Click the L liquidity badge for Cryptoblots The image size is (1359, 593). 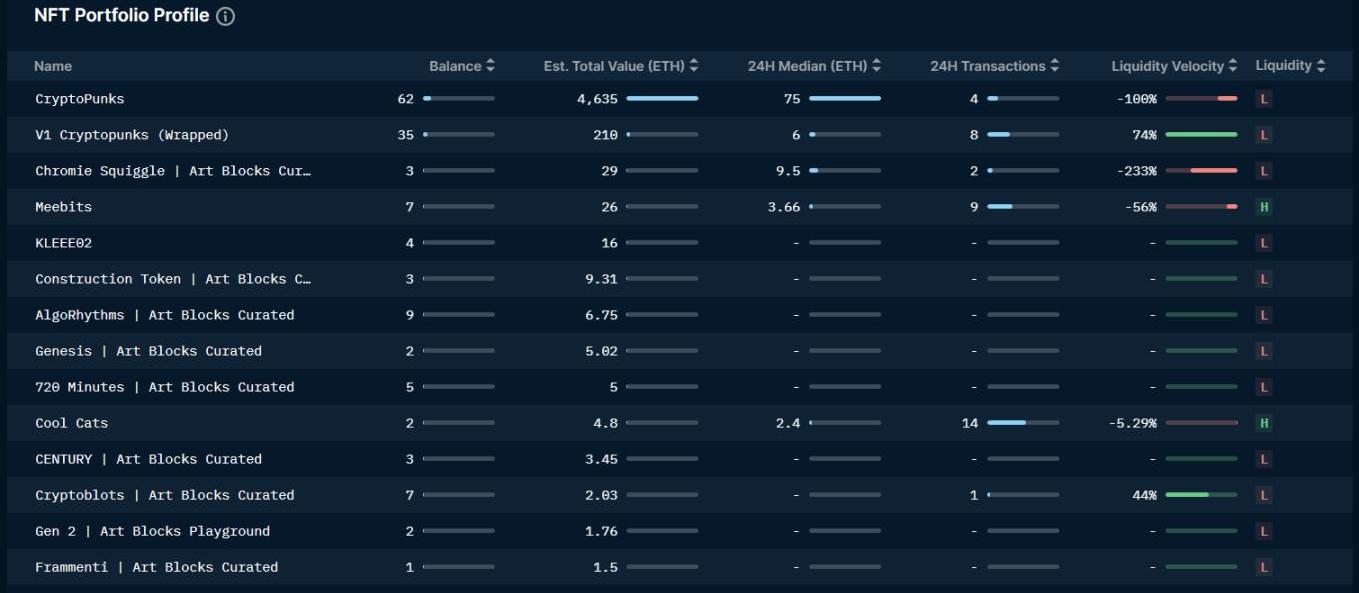(x=1264, y=495)
